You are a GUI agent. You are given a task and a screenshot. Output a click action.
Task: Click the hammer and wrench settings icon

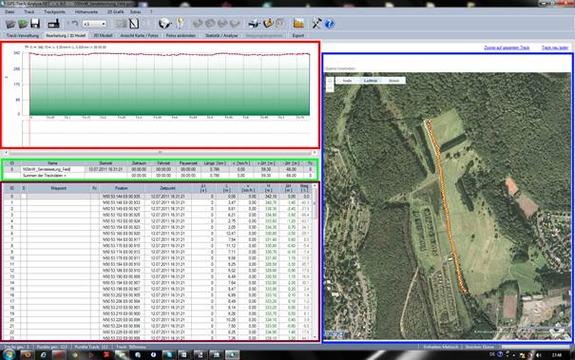(x=316, y=24)
